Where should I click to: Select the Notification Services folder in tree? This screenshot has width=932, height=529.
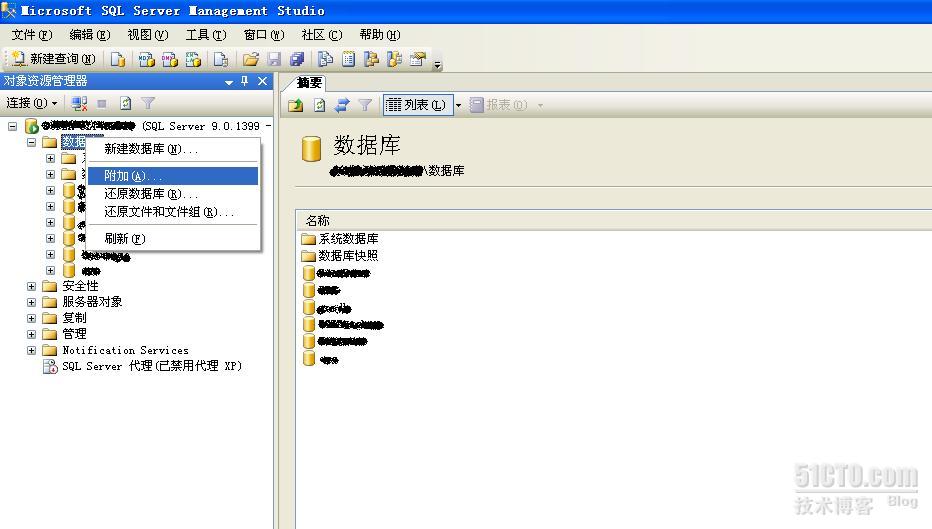[116, 351]
